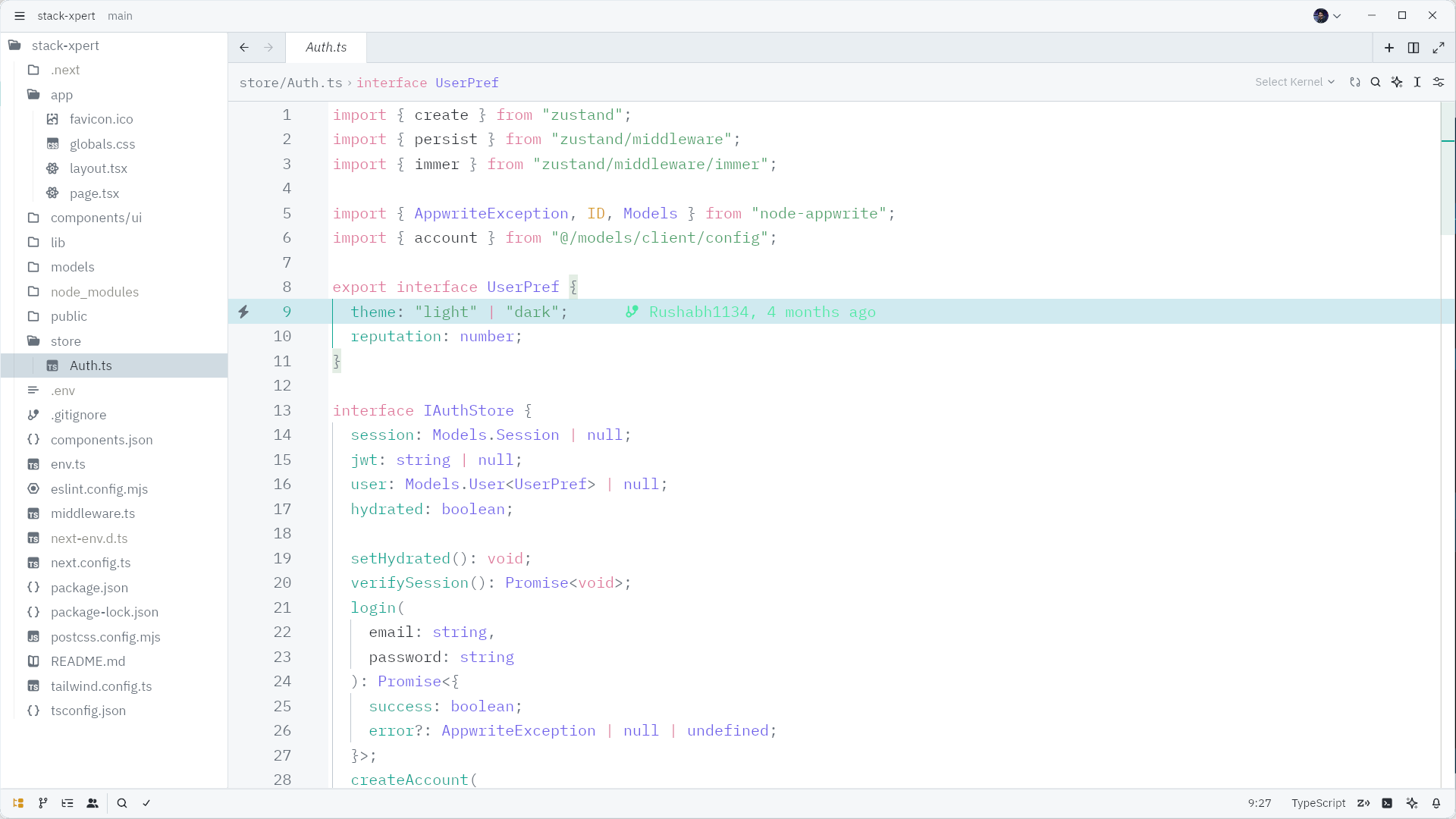Expand the public folder
This screenshot has height=819, width=1456.
point(114,316)
